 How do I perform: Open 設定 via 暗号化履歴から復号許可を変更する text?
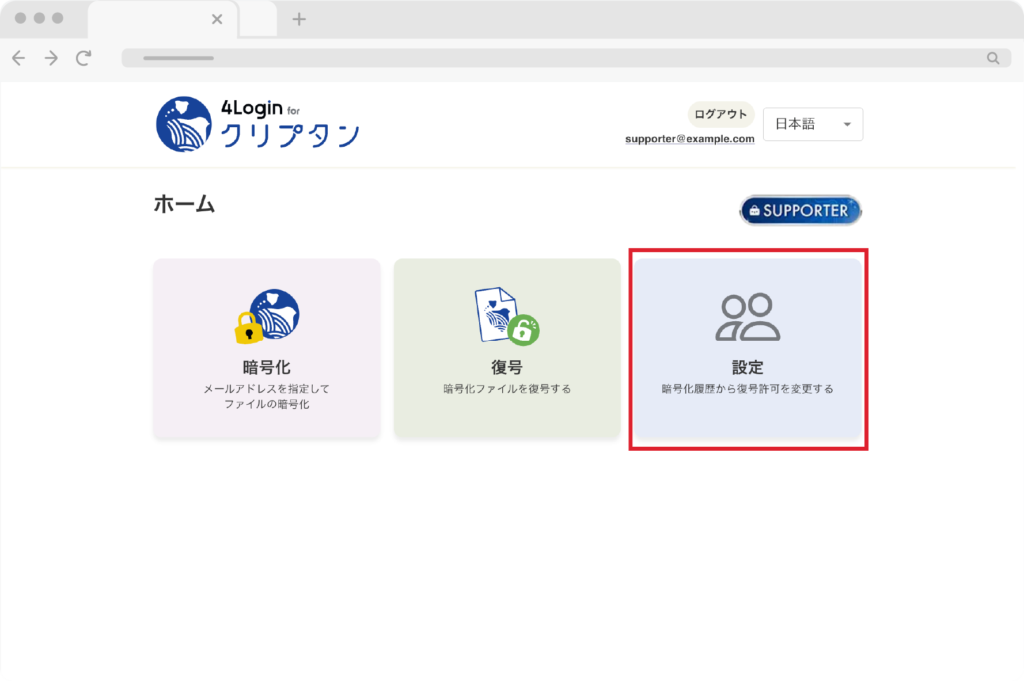(747, 388)
